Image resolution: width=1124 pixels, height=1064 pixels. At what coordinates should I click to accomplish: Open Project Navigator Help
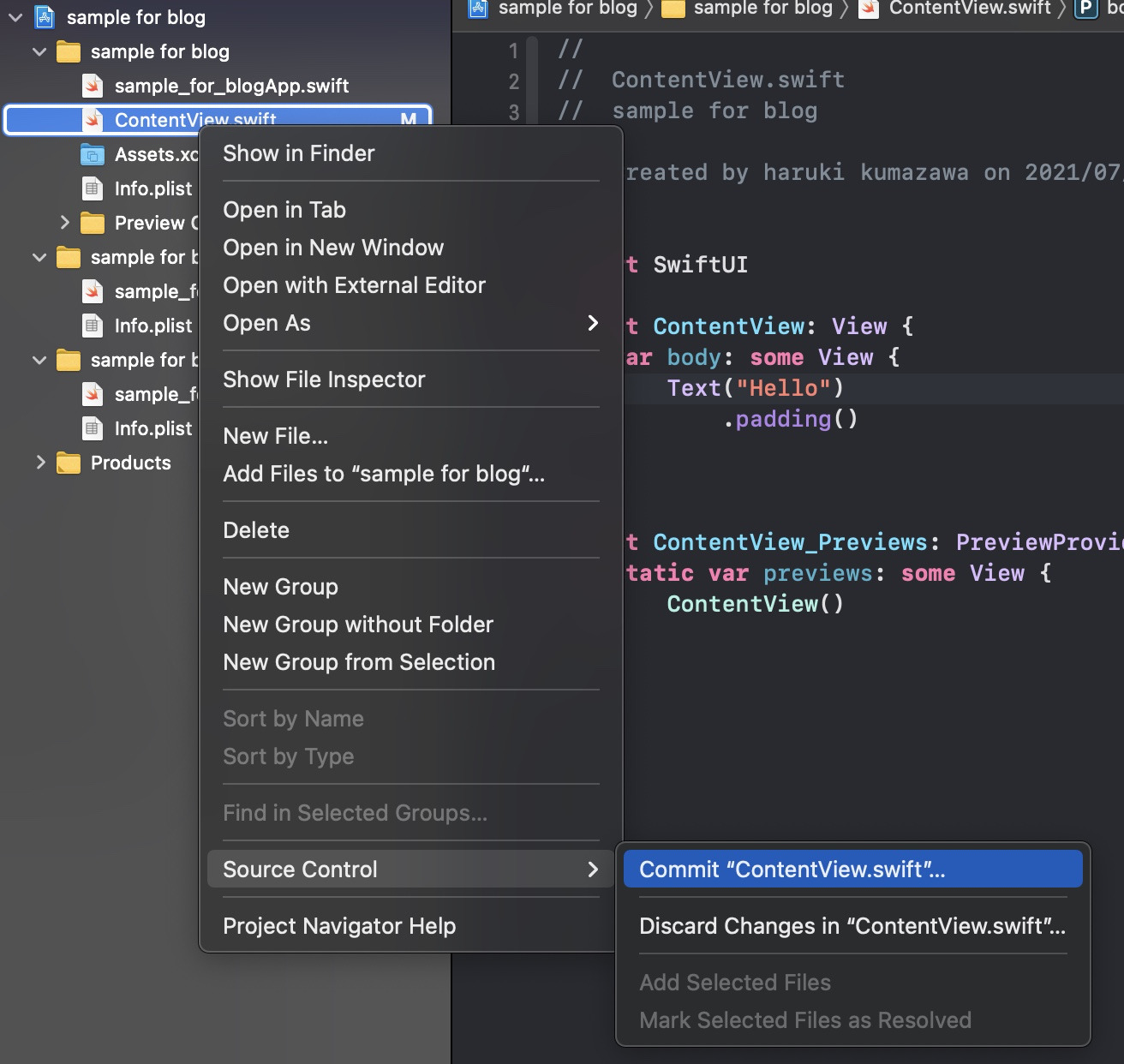(339, 926)
